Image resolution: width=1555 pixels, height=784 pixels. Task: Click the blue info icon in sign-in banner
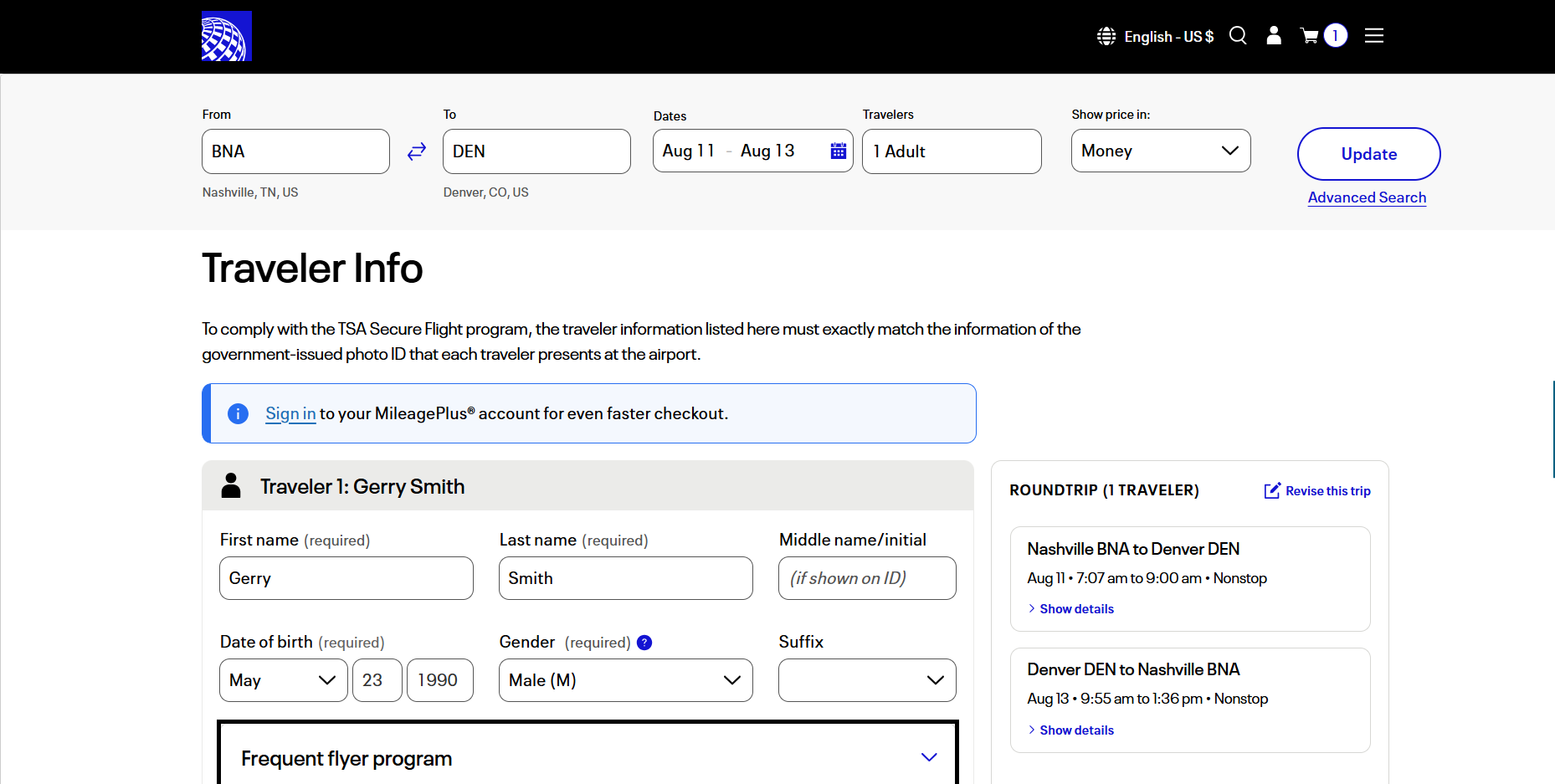239,413
